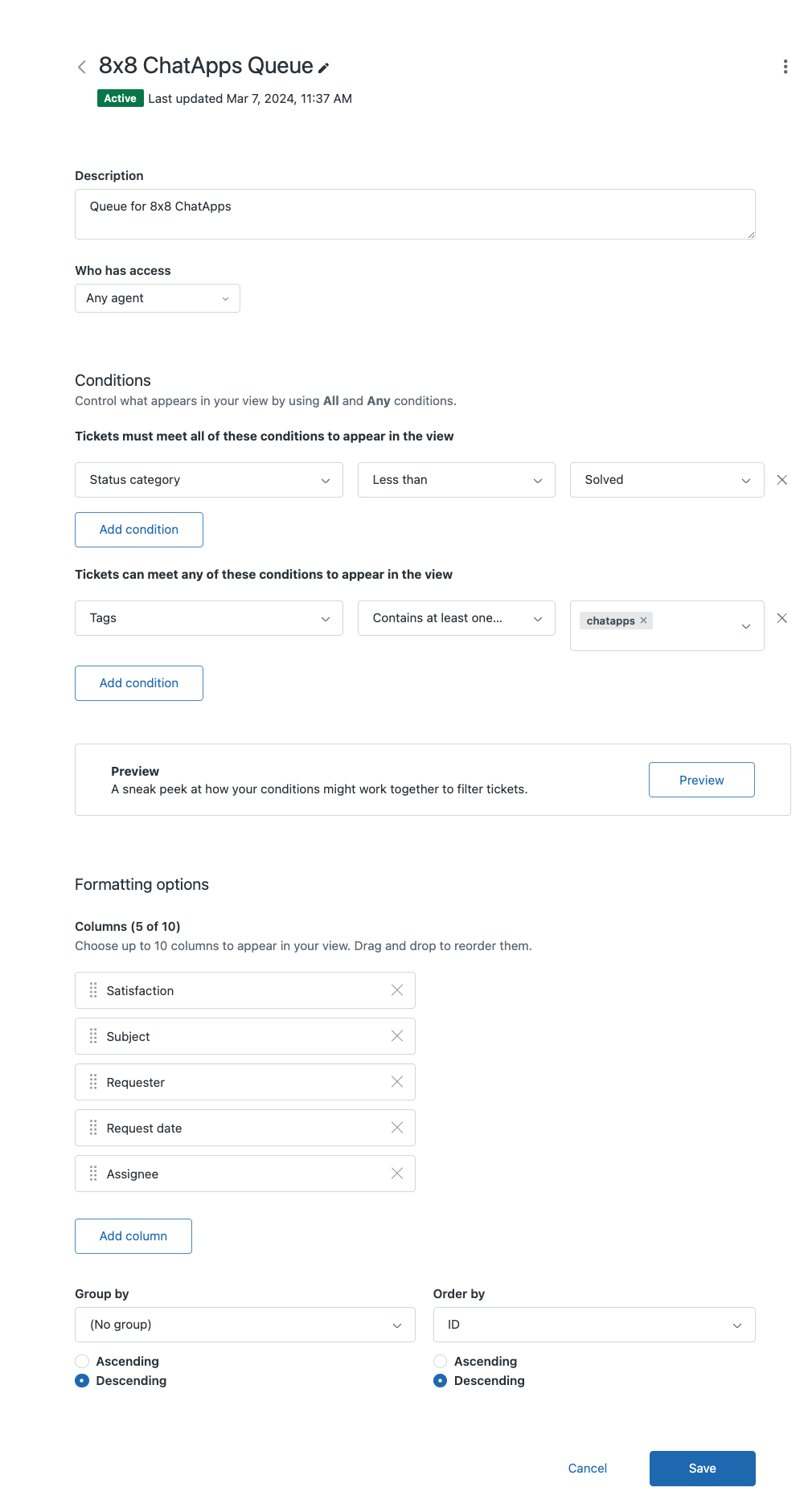
Task: Remove the Tags condition row
Action: tap(781, 618)
